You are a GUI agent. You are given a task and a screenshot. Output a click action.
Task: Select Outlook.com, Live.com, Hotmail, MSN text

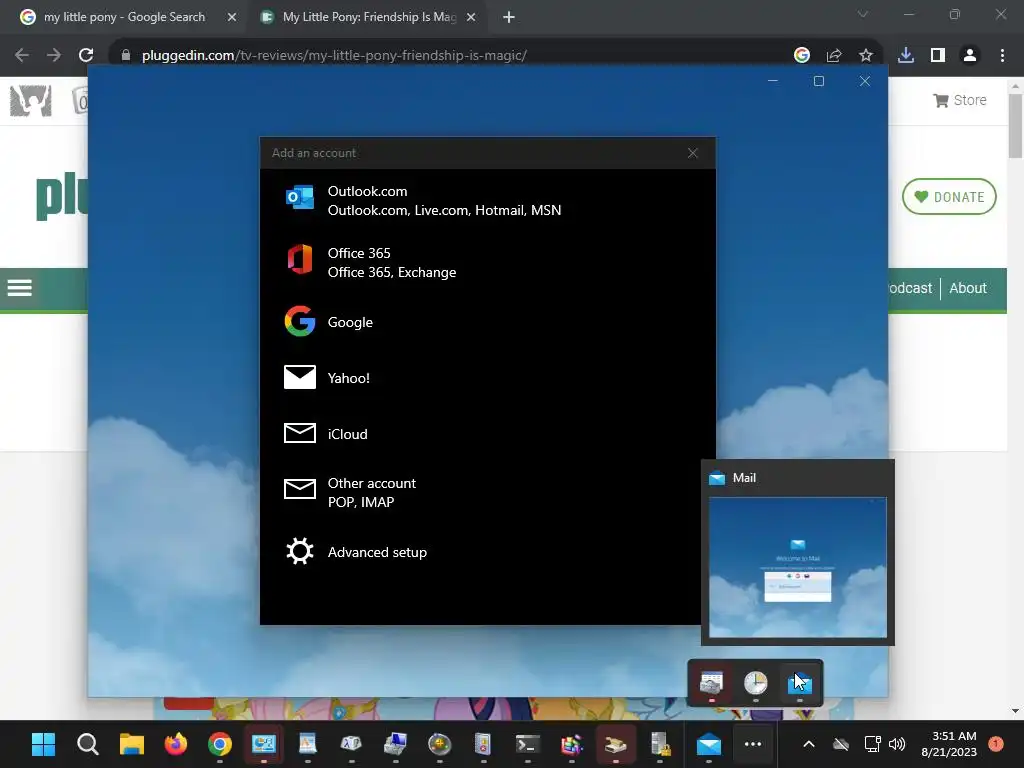[444, 210]
